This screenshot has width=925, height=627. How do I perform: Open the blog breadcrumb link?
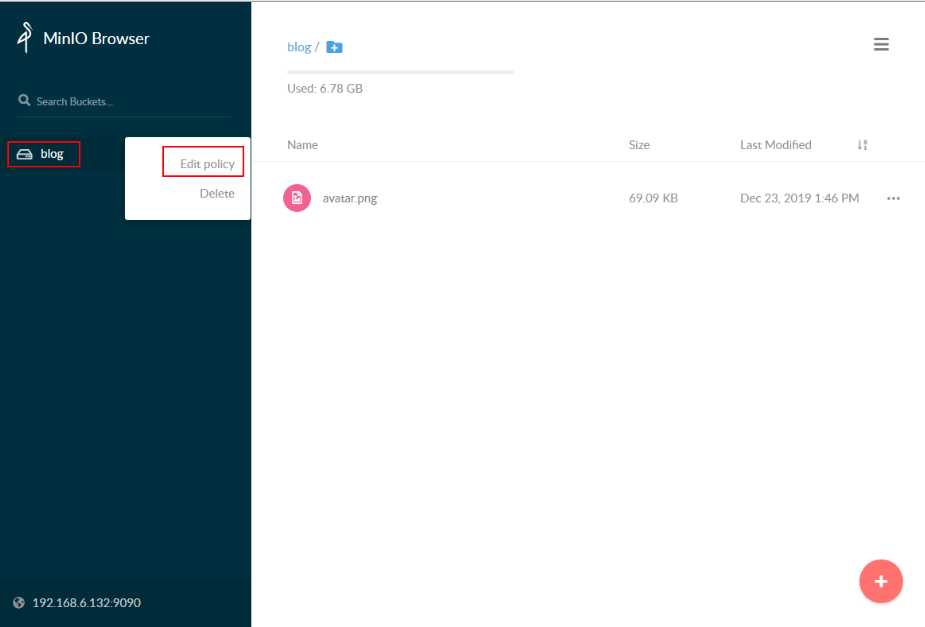click(x=299, y=47)
